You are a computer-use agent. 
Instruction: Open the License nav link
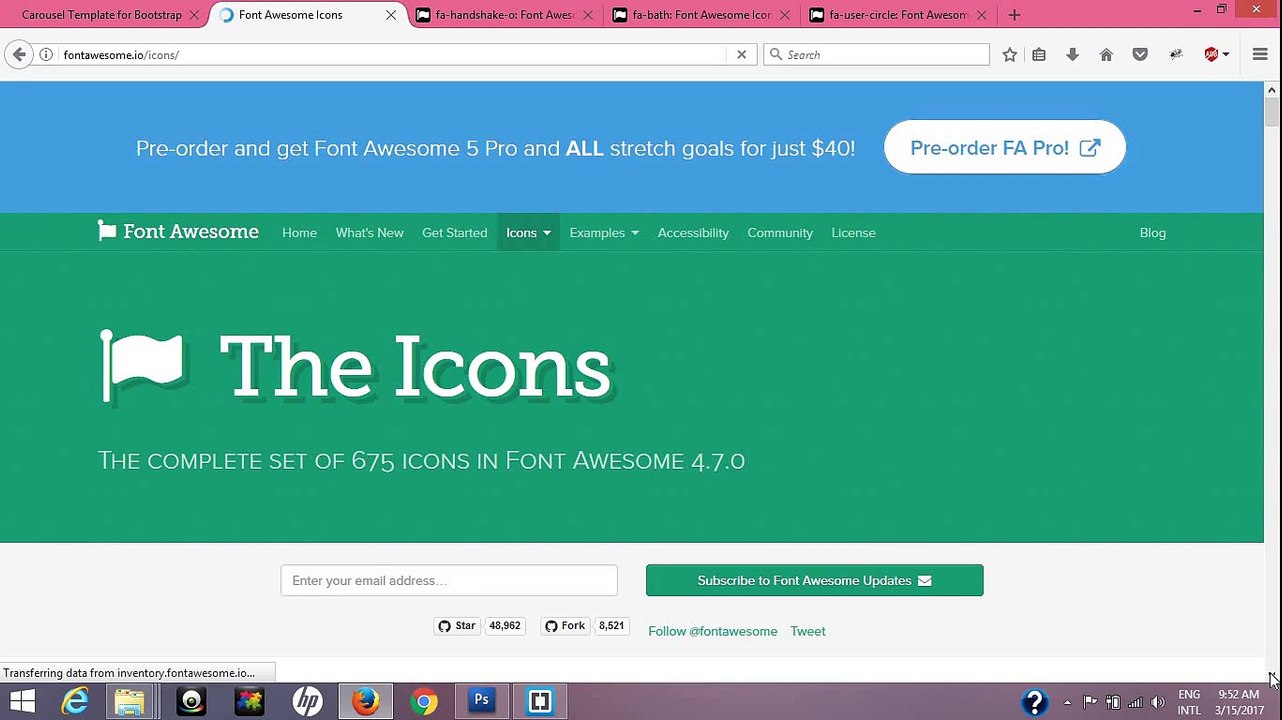pyautogui.click(x=853, y=233)
